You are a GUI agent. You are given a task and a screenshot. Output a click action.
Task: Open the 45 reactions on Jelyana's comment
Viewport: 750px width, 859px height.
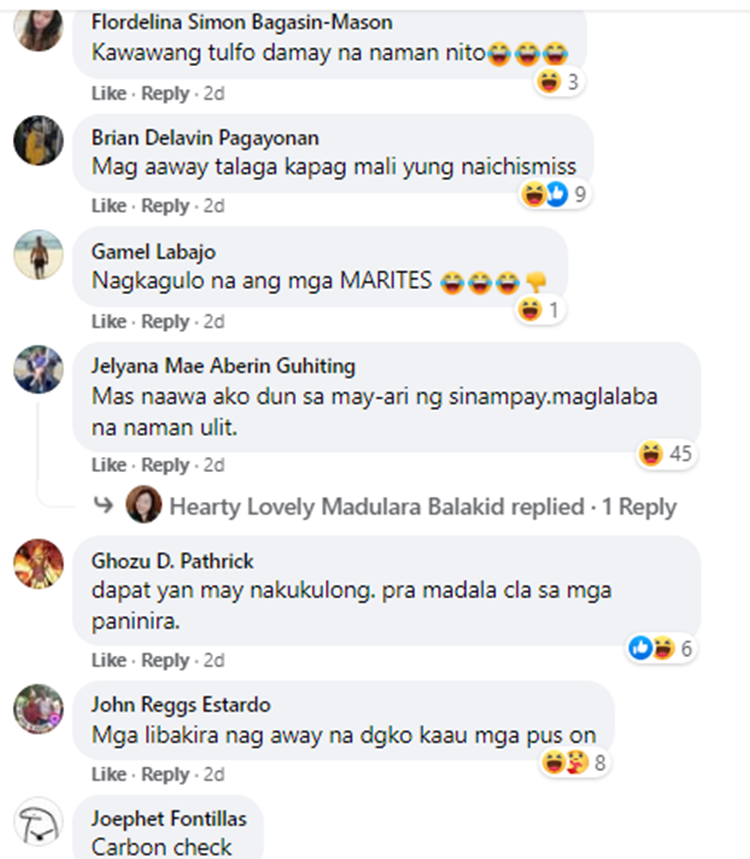pos(666,454)
